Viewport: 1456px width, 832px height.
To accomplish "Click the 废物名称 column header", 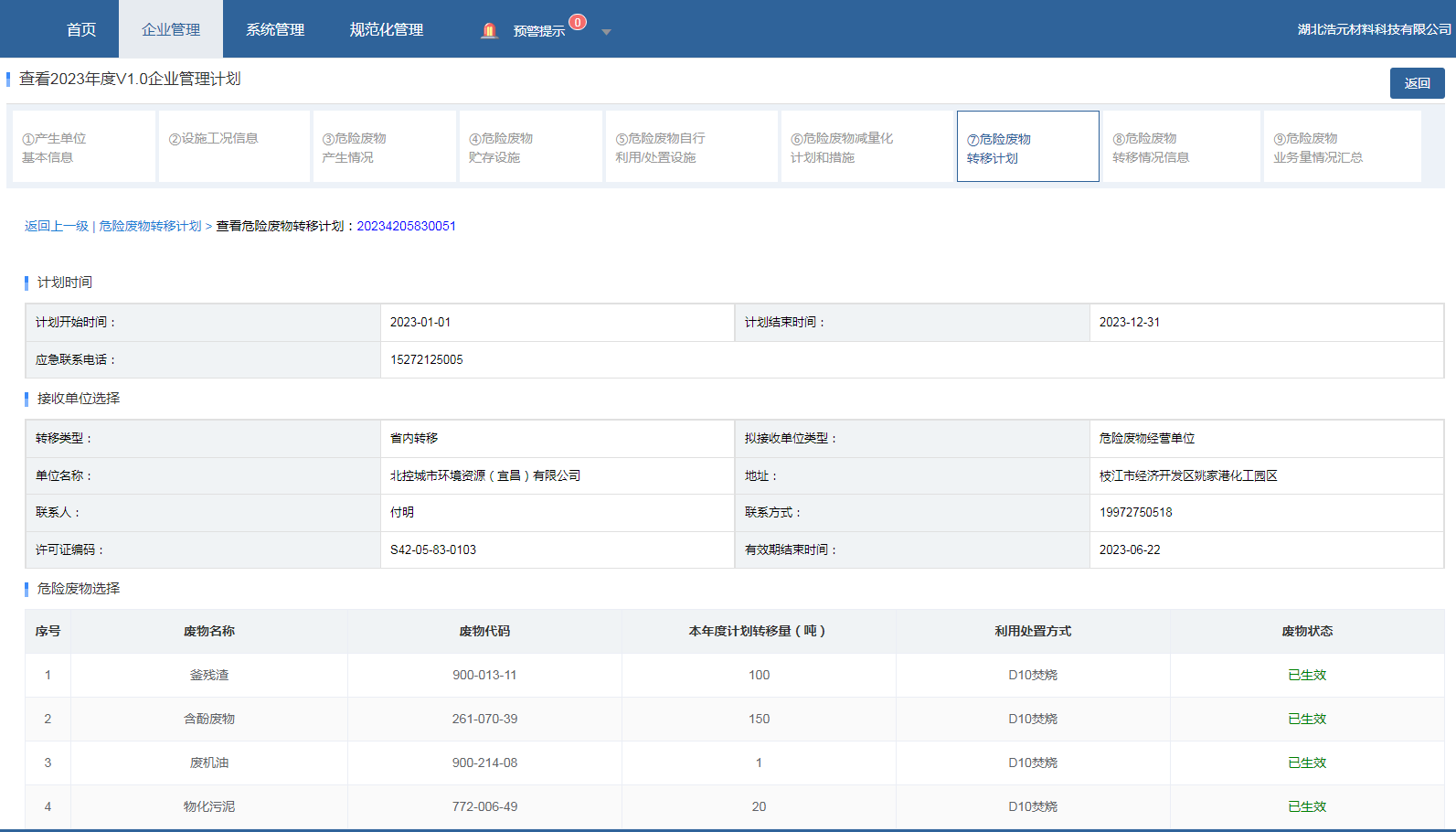I will tap(209, 632).
